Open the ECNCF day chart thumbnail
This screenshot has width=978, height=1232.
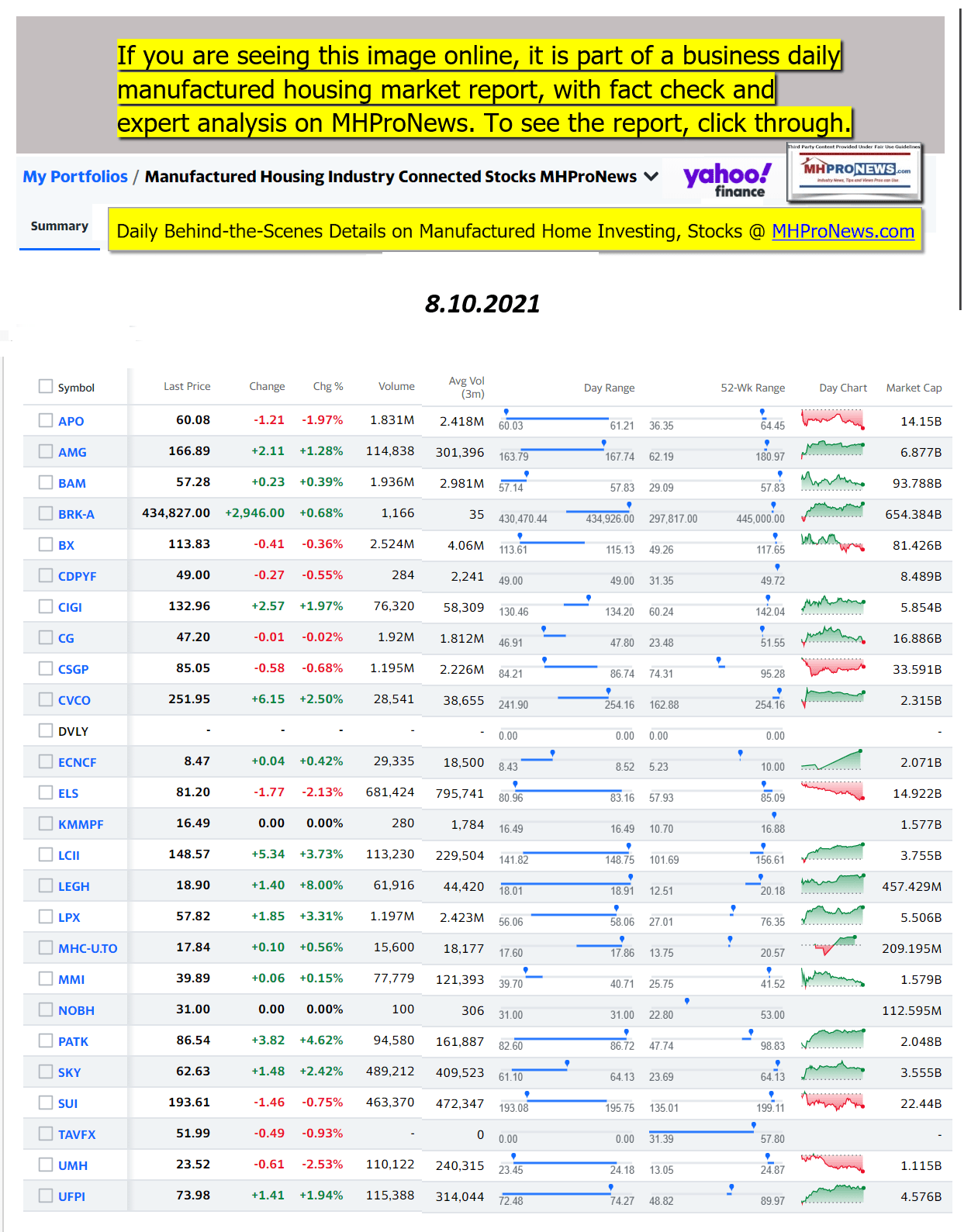tap(833, 761)
